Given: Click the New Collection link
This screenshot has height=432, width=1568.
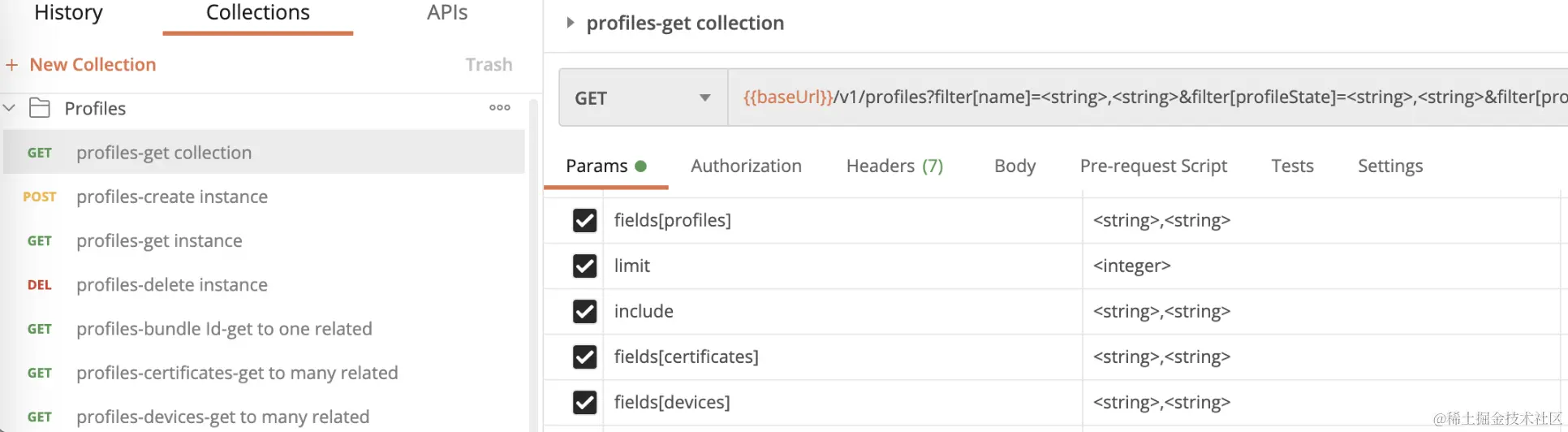Looking at the screenshot, I should pyautogui.click(x=93, y=65).
